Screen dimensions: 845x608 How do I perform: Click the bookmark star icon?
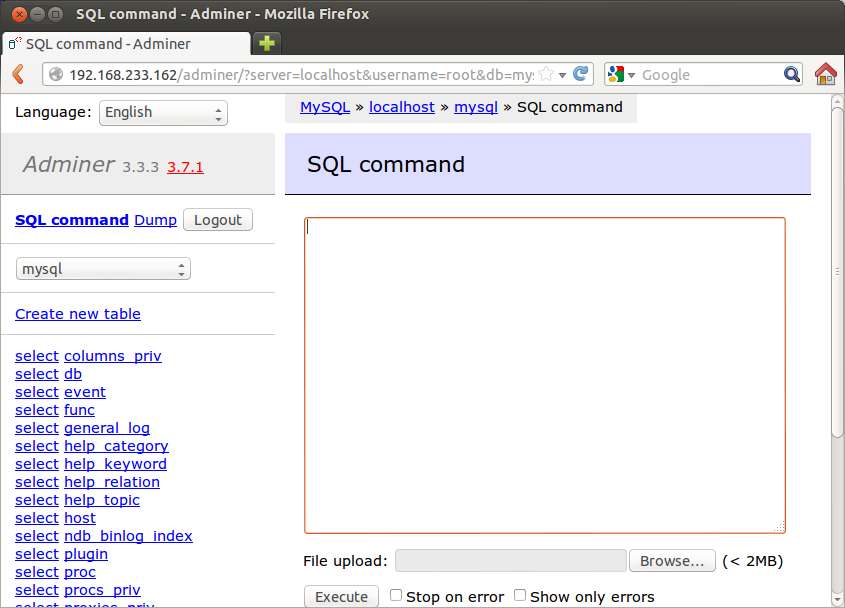[546, 74]
